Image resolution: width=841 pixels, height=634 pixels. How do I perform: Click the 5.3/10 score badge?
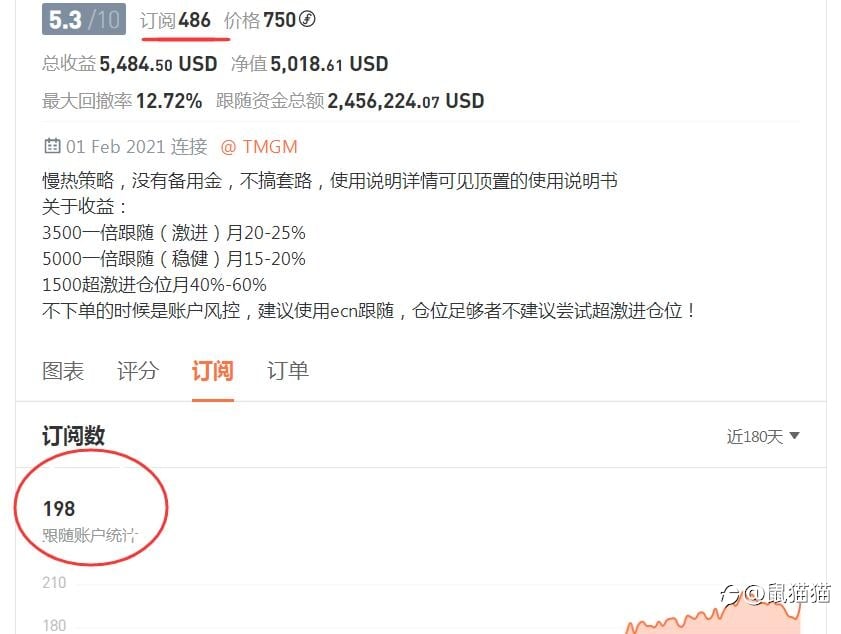click(84, 19)
